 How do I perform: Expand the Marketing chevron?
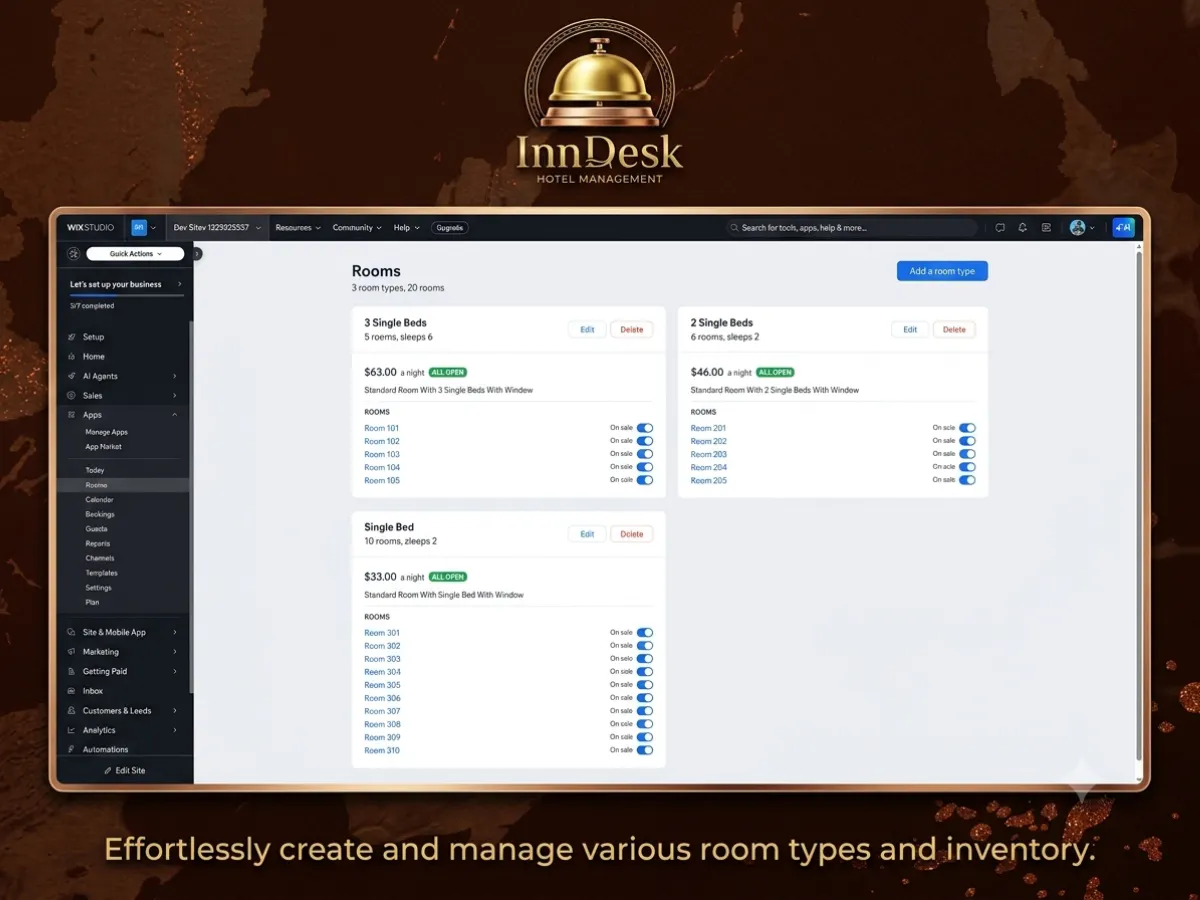[175, 652]
